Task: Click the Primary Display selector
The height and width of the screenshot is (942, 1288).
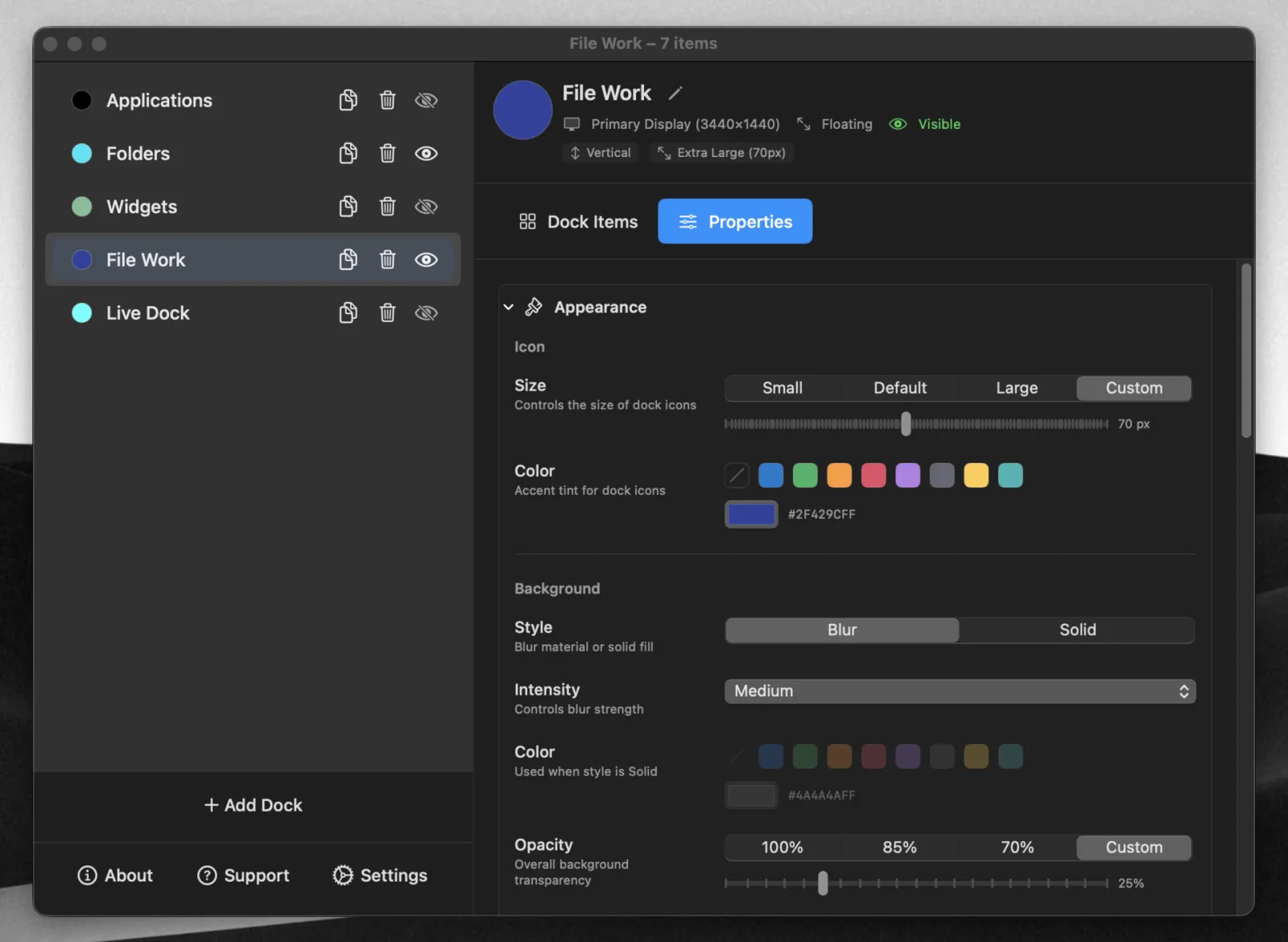Action: point(671,124)
